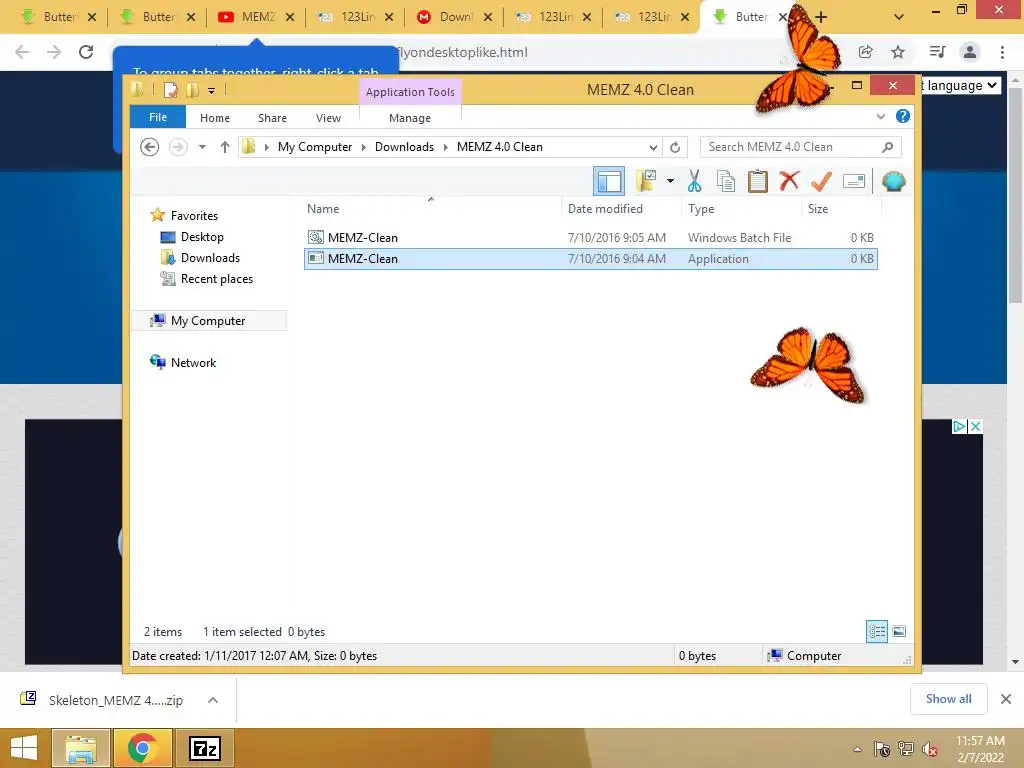Open the View ribbon tab
The height and width of the screenshot is (768, 1024).
click(x=328, y=118)
